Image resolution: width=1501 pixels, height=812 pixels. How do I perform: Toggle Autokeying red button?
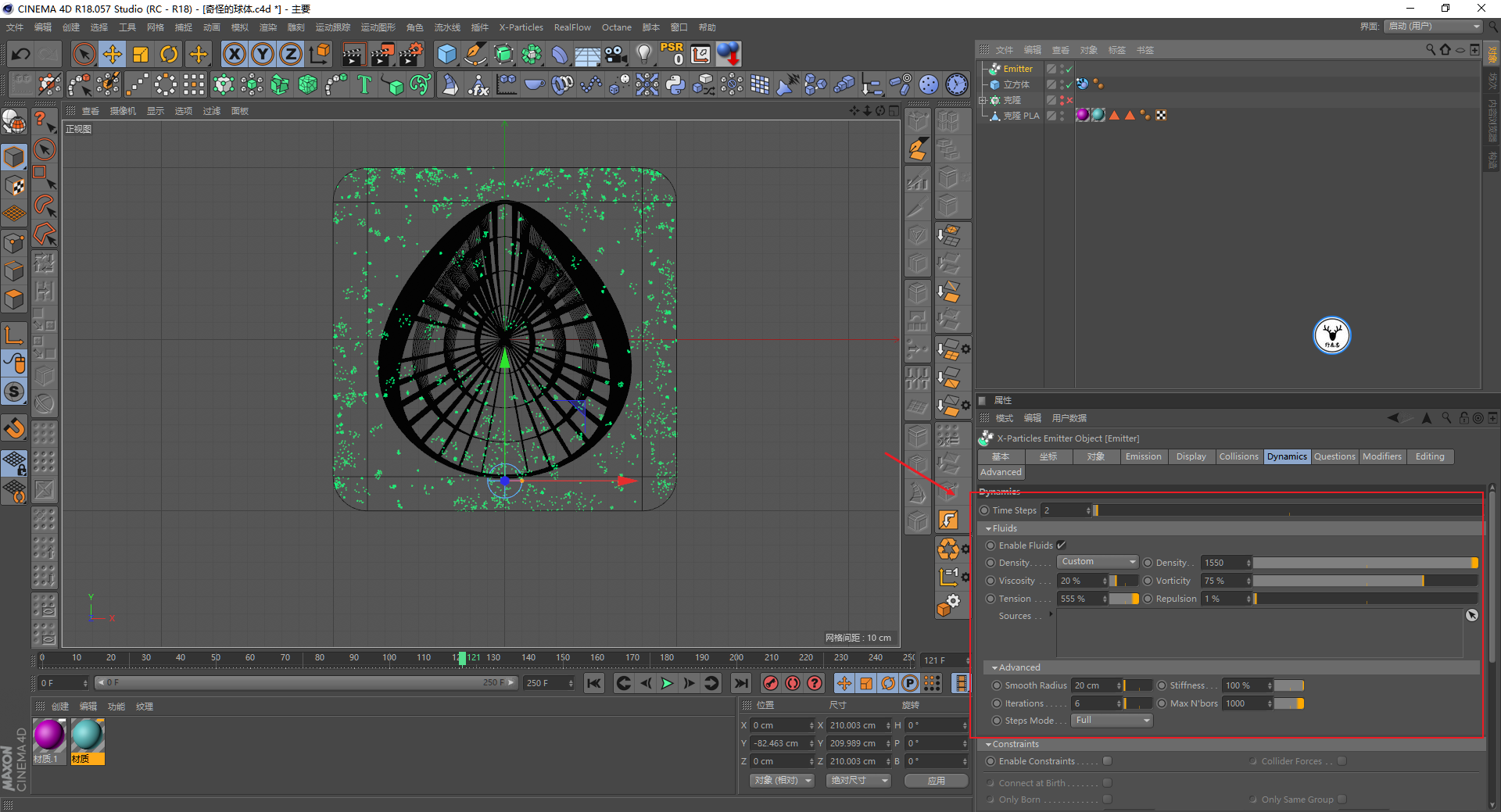point(793,683)
